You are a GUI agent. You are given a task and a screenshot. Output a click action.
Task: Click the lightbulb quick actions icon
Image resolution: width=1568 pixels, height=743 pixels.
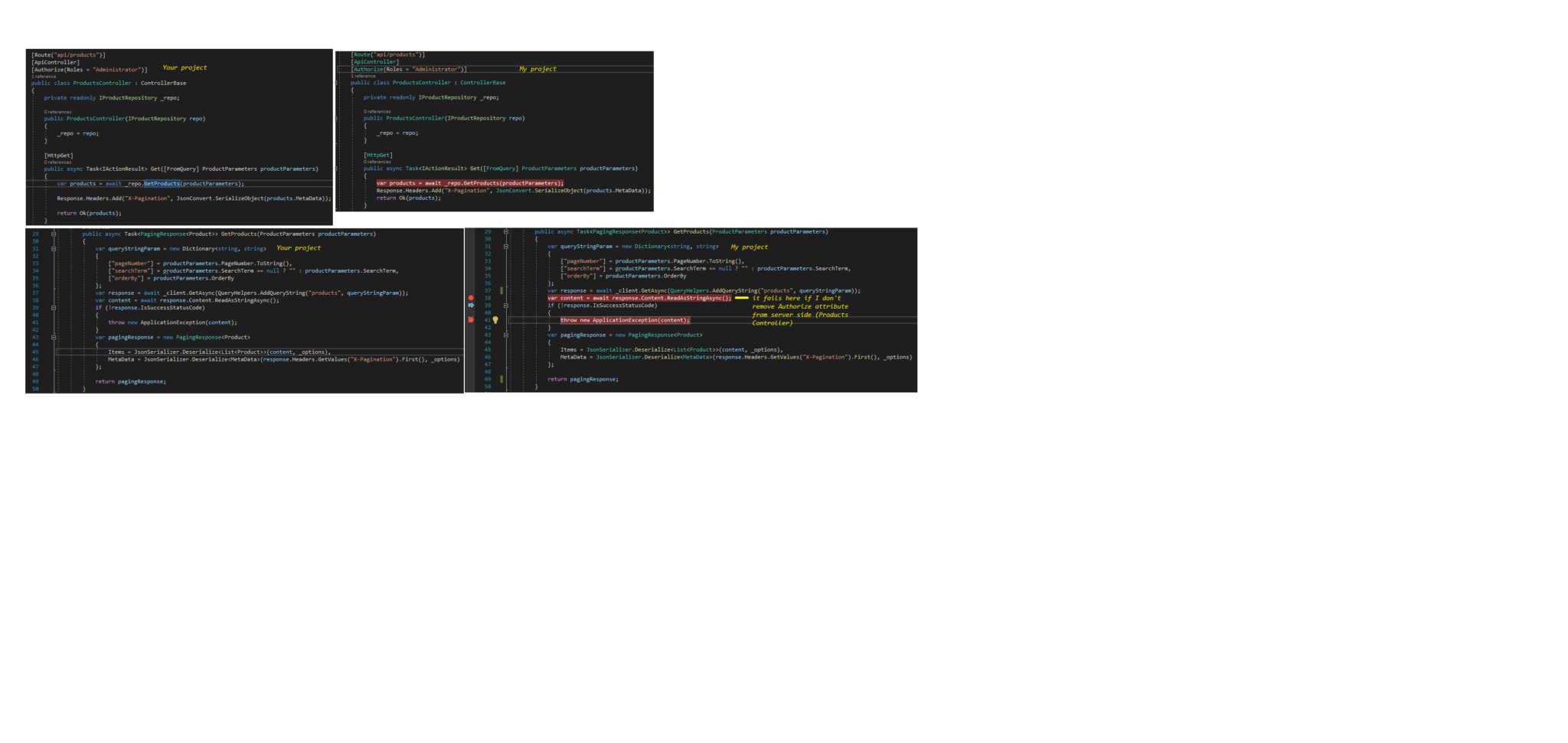(x=495, y=320)
